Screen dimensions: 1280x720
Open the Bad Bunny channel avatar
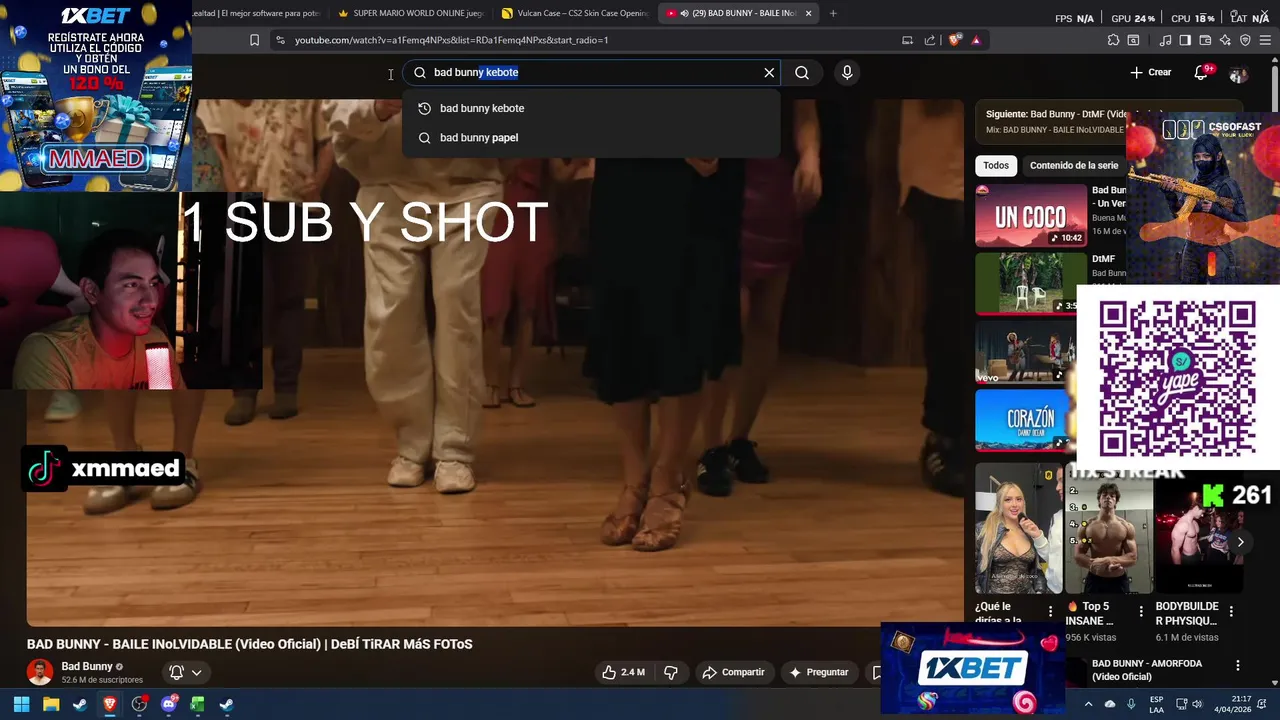point(40,672)
